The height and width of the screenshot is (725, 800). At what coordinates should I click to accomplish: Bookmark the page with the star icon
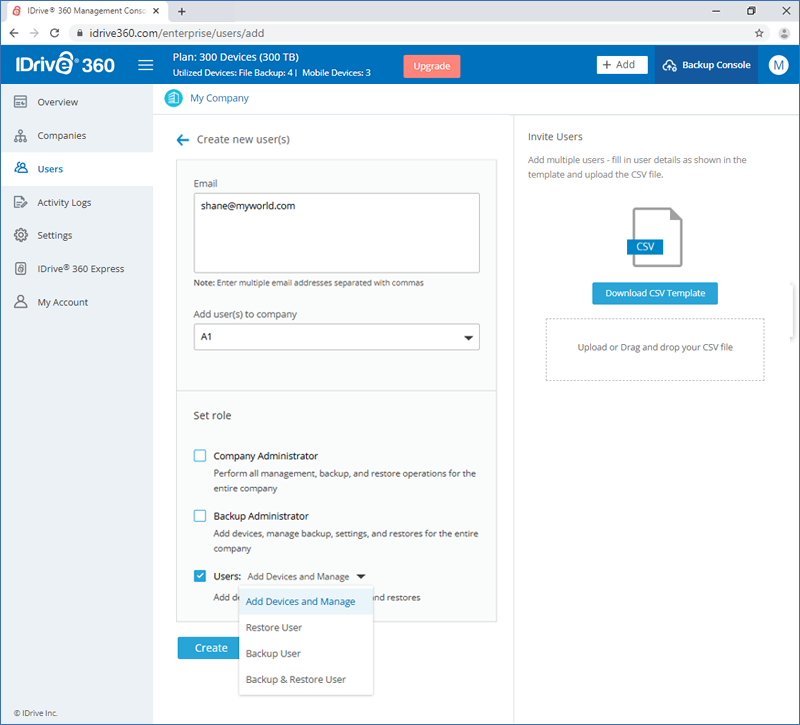click(x=759, y=33)
